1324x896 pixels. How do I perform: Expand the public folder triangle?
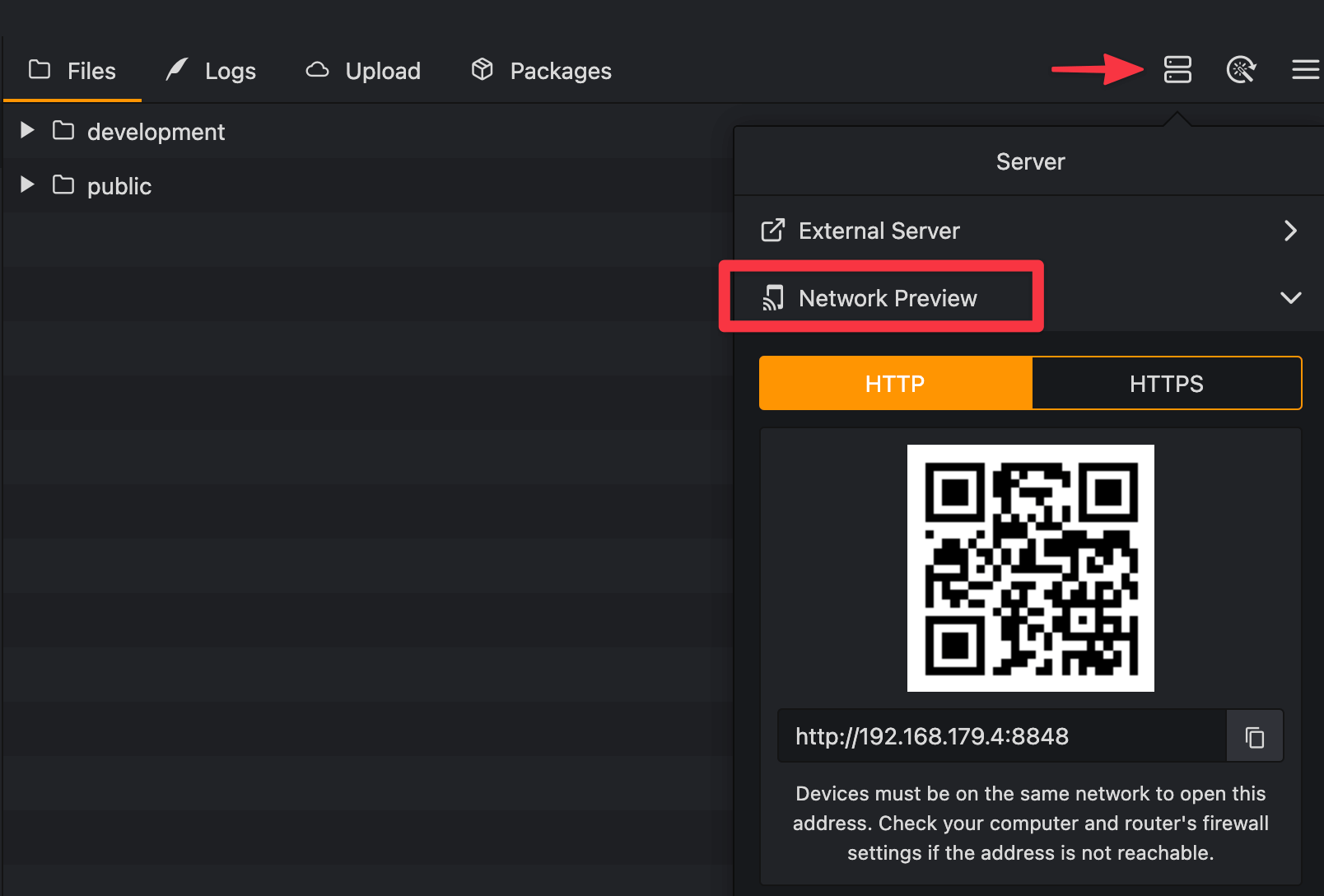click(27, 184)
